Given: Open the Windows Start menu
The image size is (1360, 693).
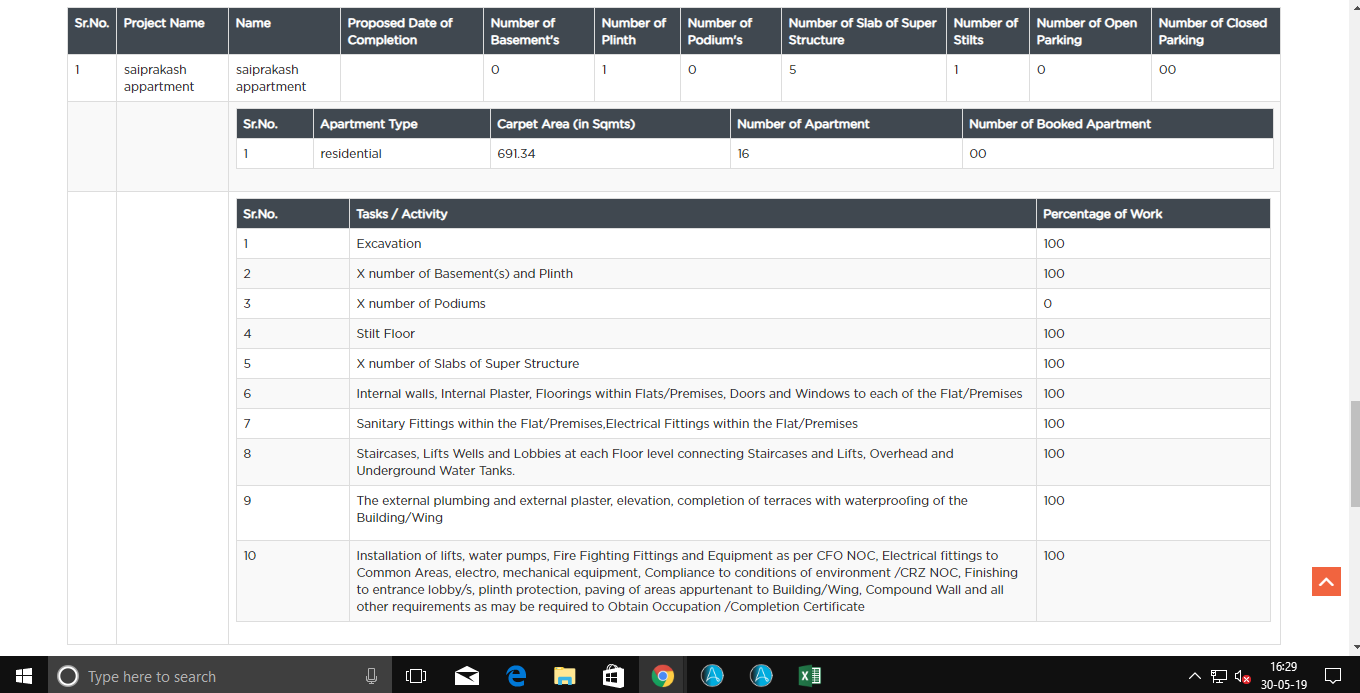Looking at the screenshot, I should 24,676.
